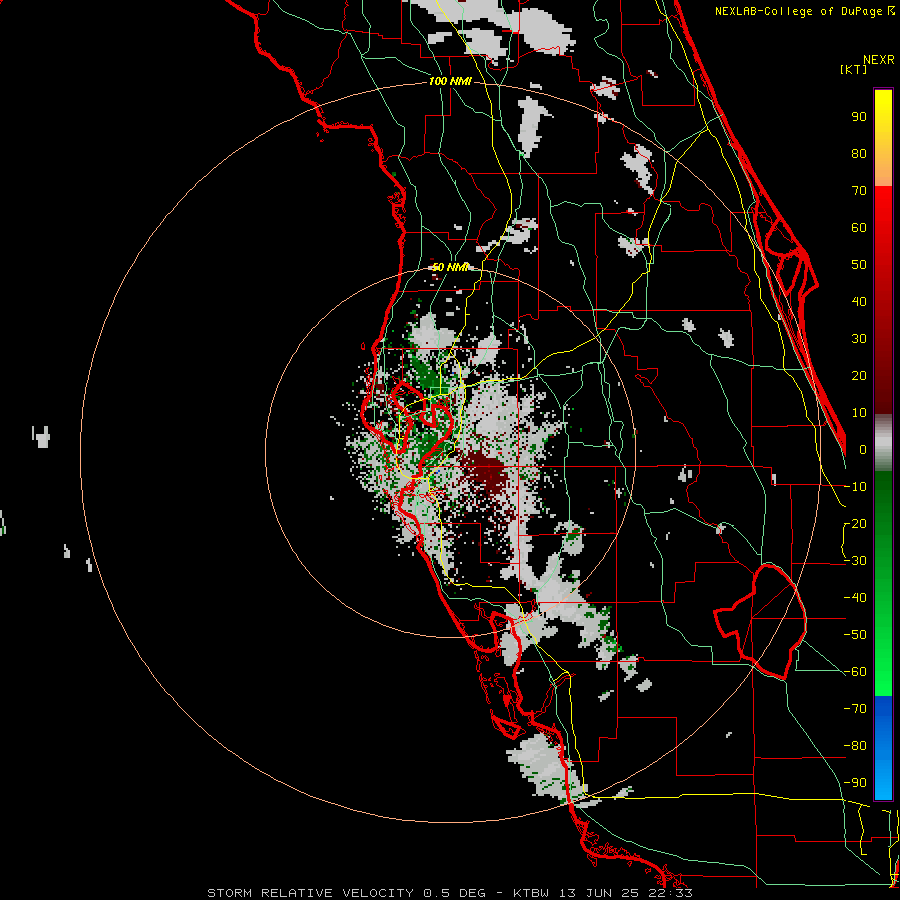The image size is (900, 900).
Task: Click the "40" value on the velocity scale
Action: (859, 301)
